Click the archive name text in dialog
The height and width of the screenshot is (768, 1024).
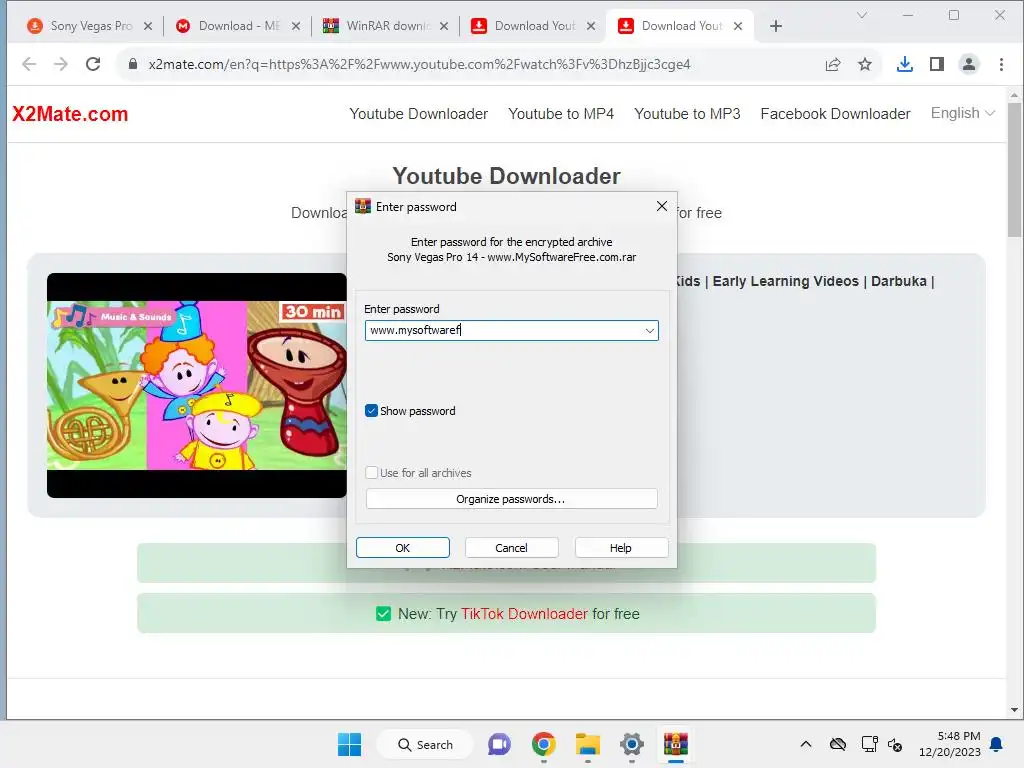[x=511, y=257]
